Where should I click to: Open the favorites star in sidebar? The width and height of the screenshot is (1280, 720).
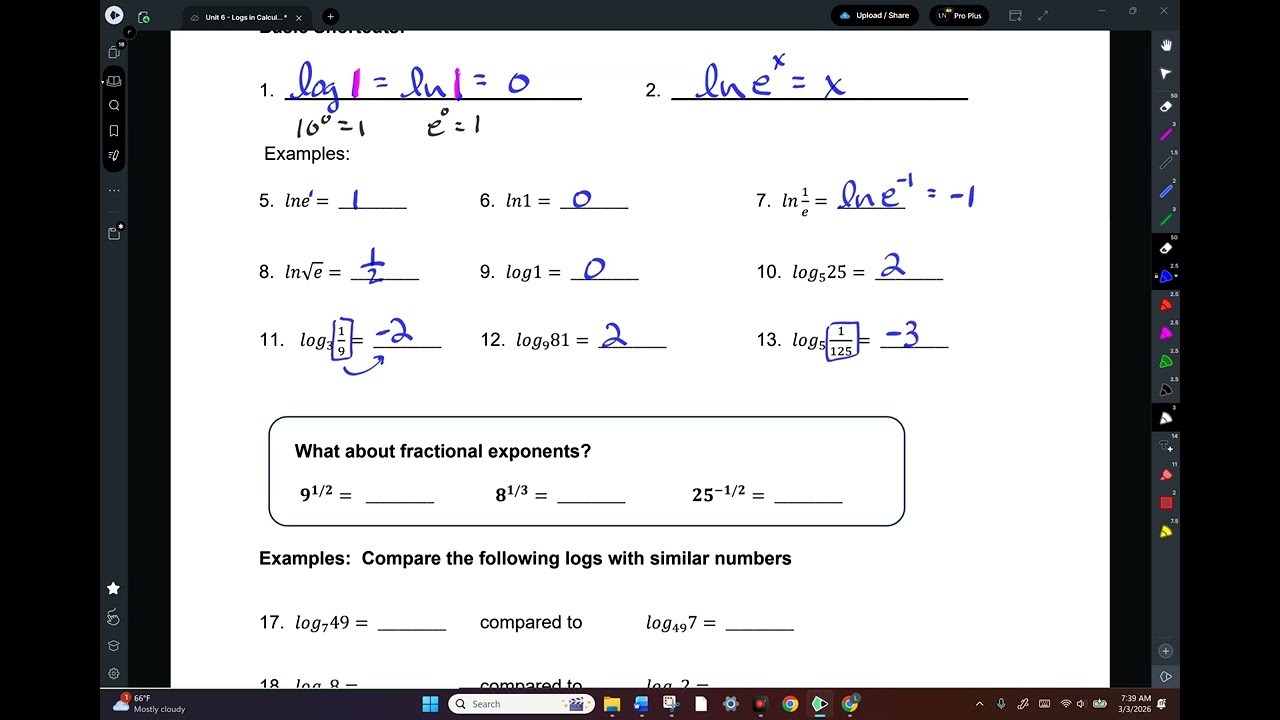[113, 588]
